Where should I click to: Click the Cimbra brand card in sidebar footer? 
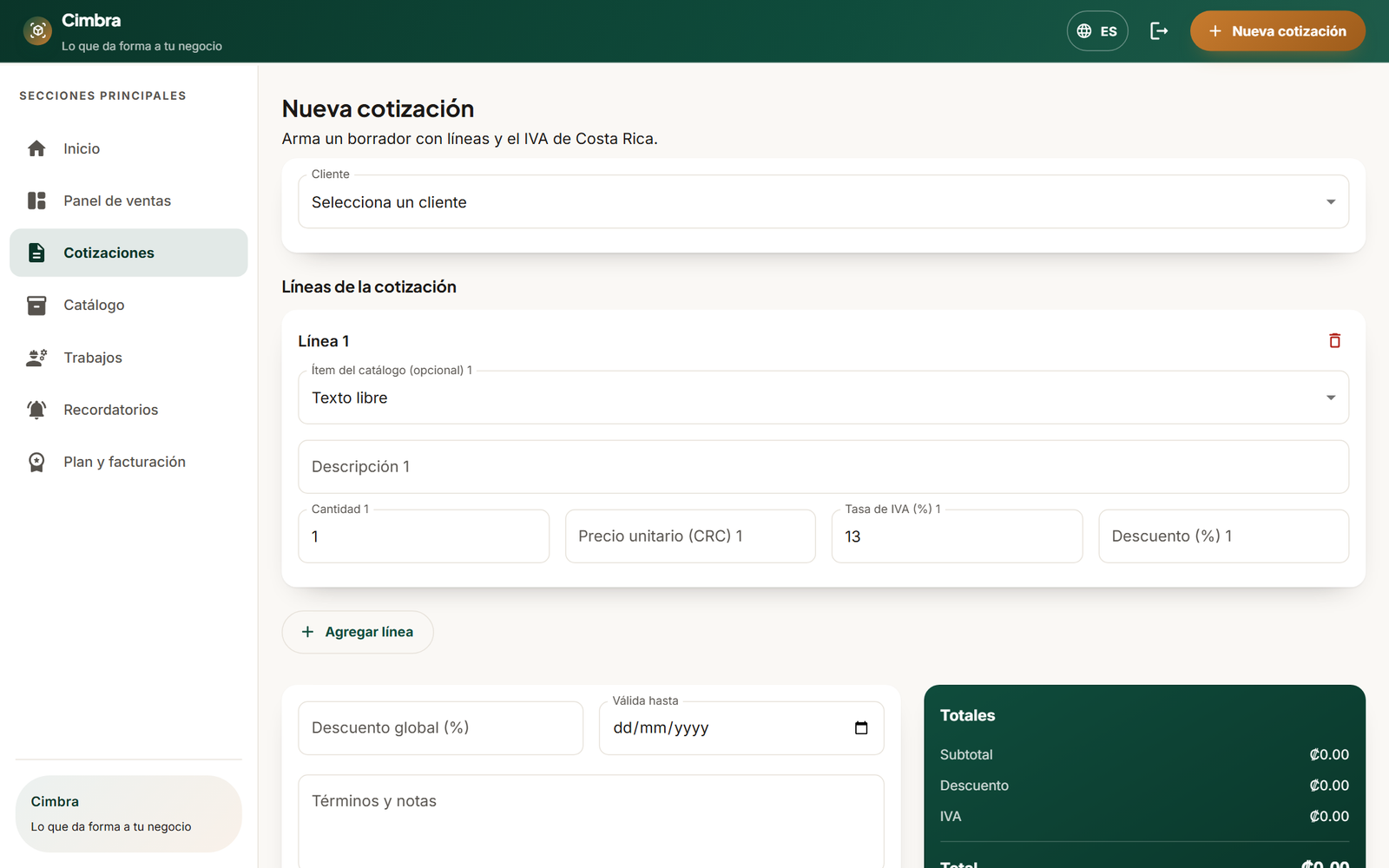click(x=128, y=813)
